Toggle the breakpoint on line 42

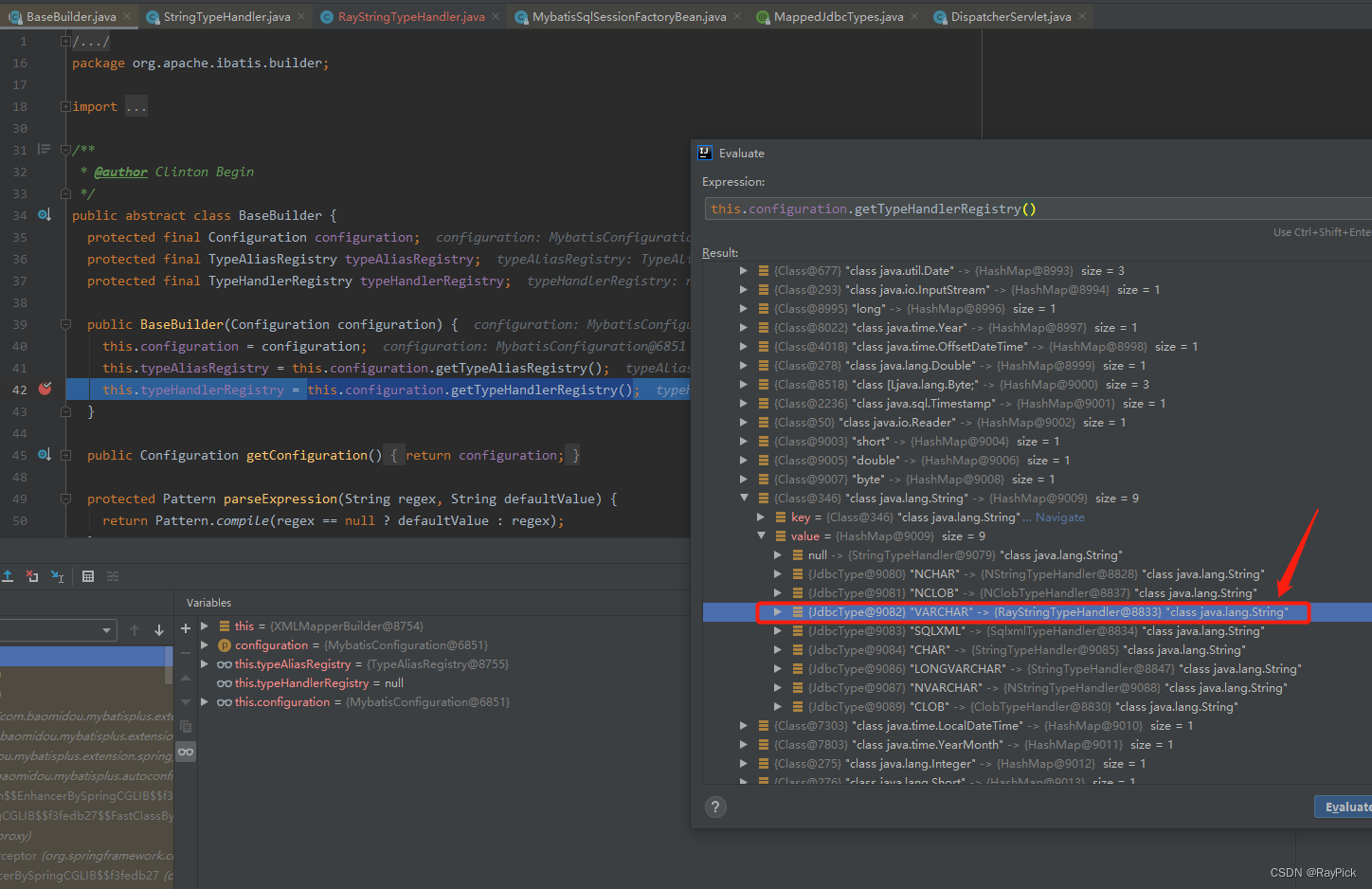[45, 389]
